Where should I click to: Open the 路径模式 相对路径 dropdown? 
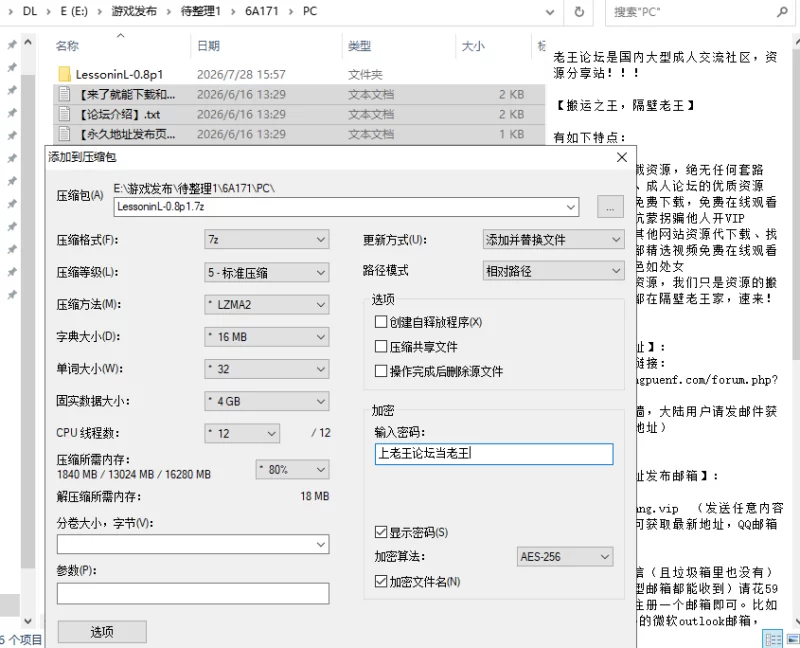point(554,271)
